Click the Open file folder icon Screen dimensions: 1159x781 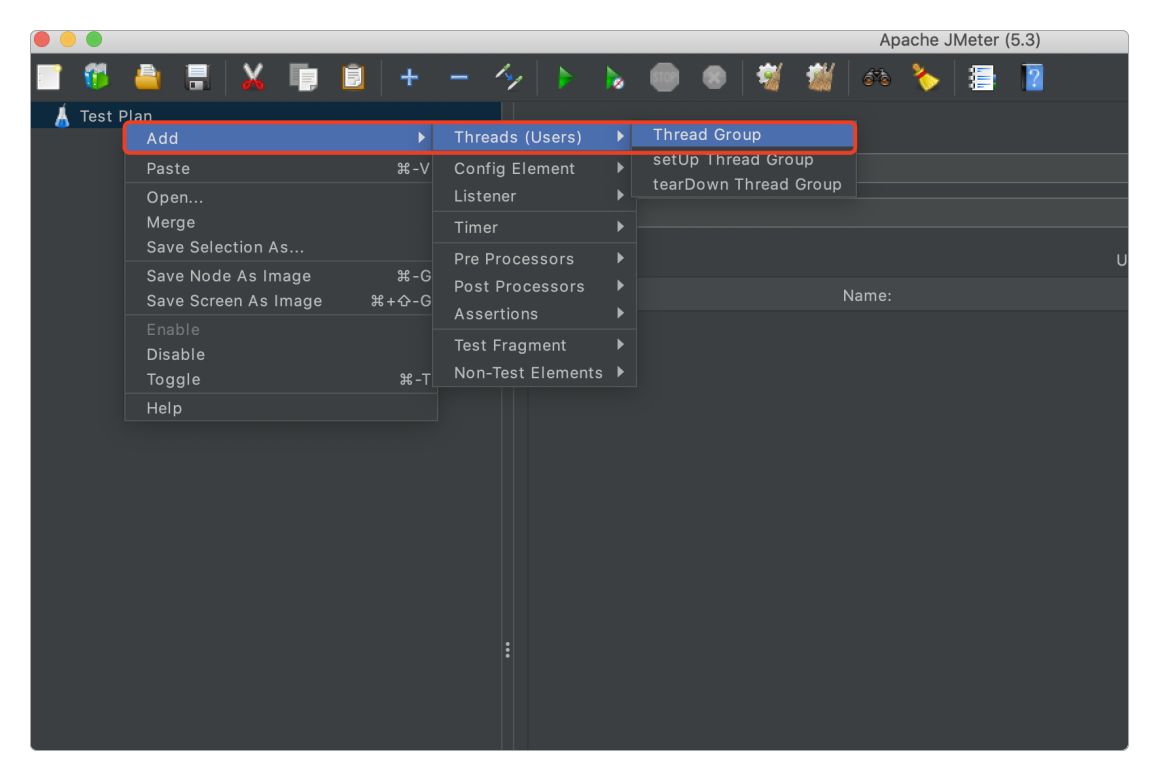coord(147,77)
